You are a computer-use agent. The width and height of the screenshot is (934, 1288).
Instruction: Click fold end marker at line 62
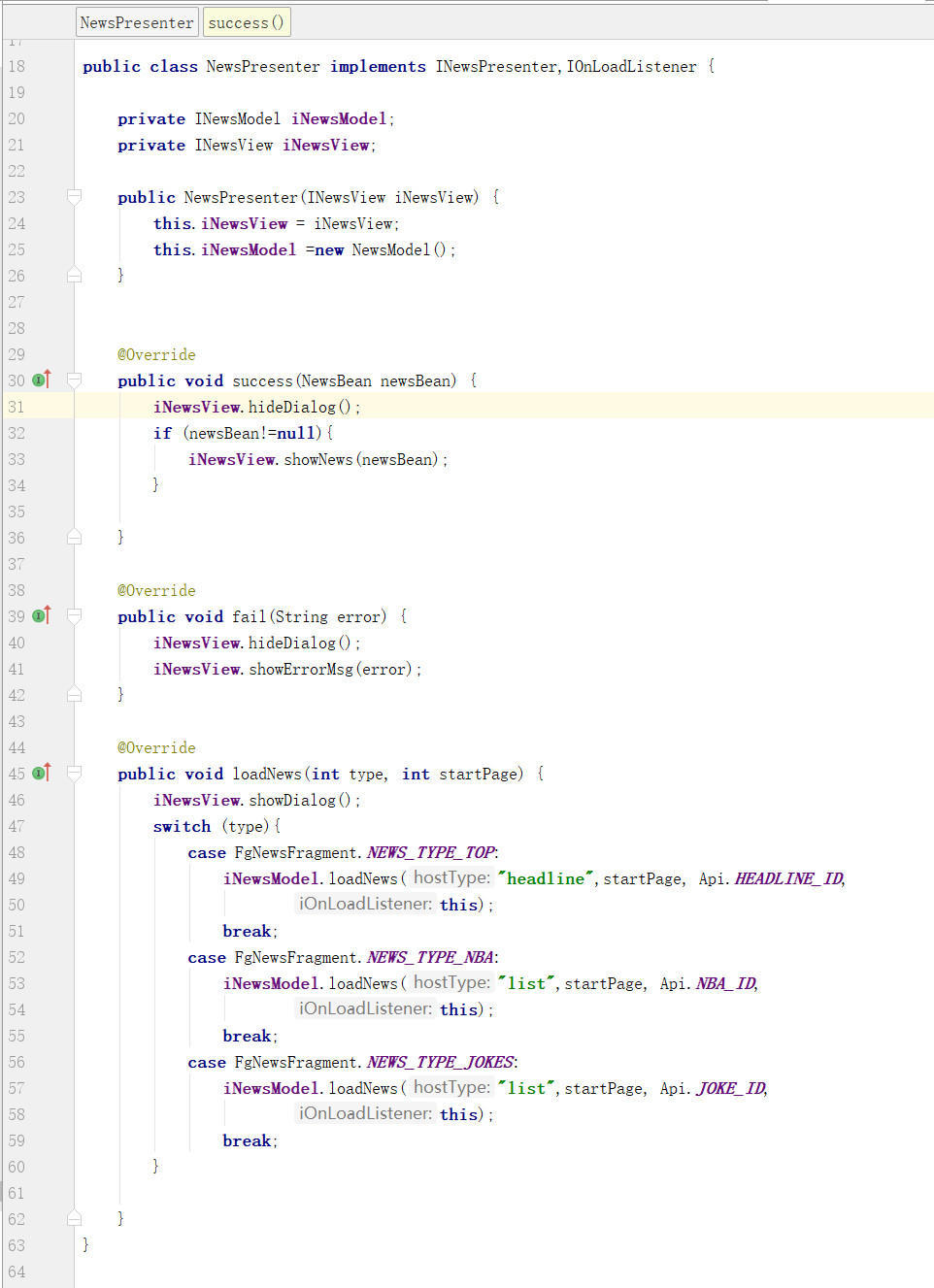[x=74, y=1218]
